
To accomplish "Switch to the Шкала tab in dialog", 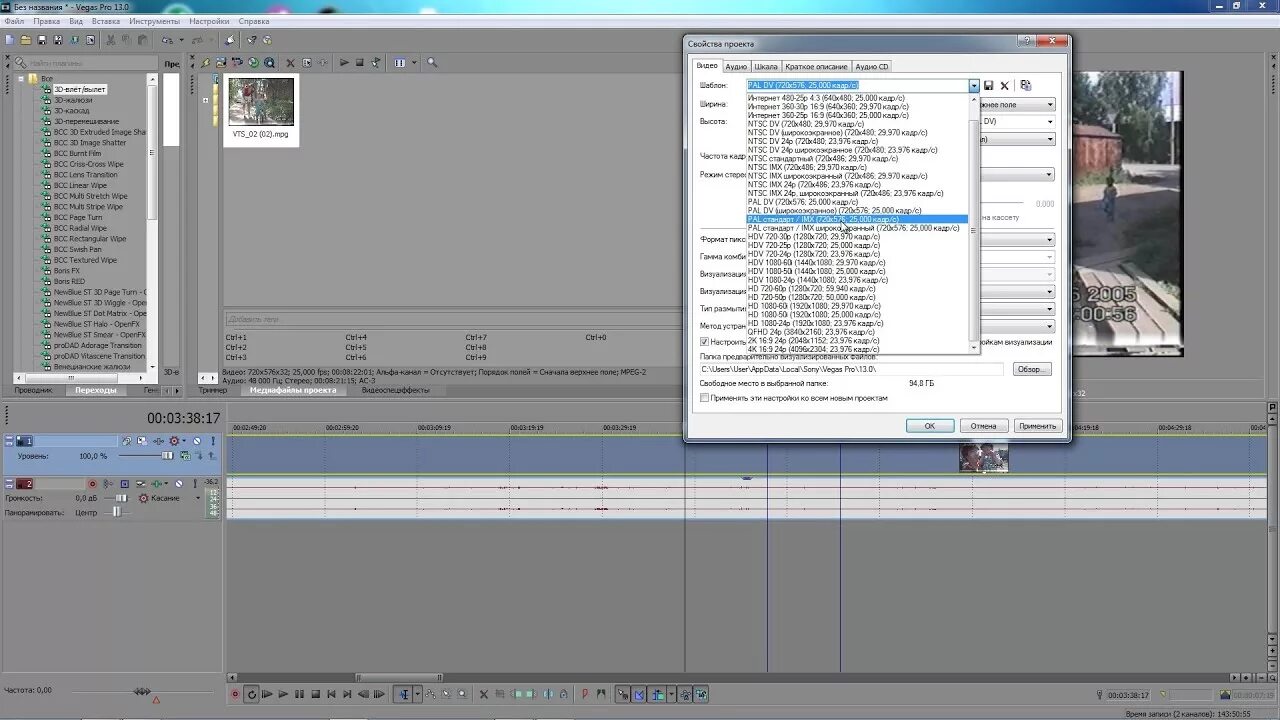I will pos(766,67).
